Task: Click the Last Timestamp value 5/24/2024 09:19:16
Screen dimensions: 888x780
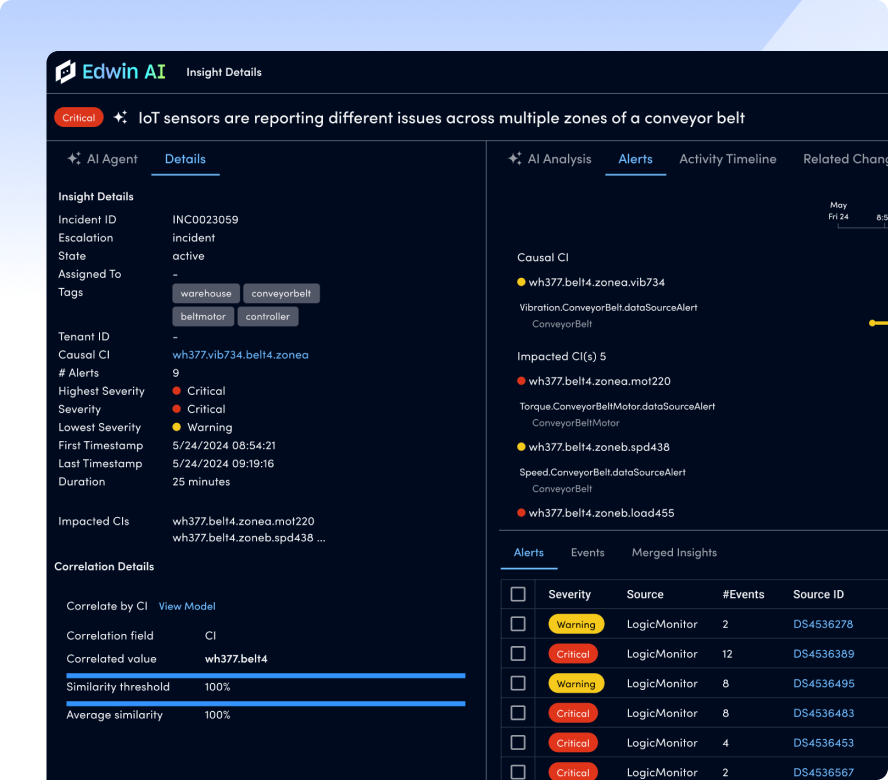Action: click(223, 463)
